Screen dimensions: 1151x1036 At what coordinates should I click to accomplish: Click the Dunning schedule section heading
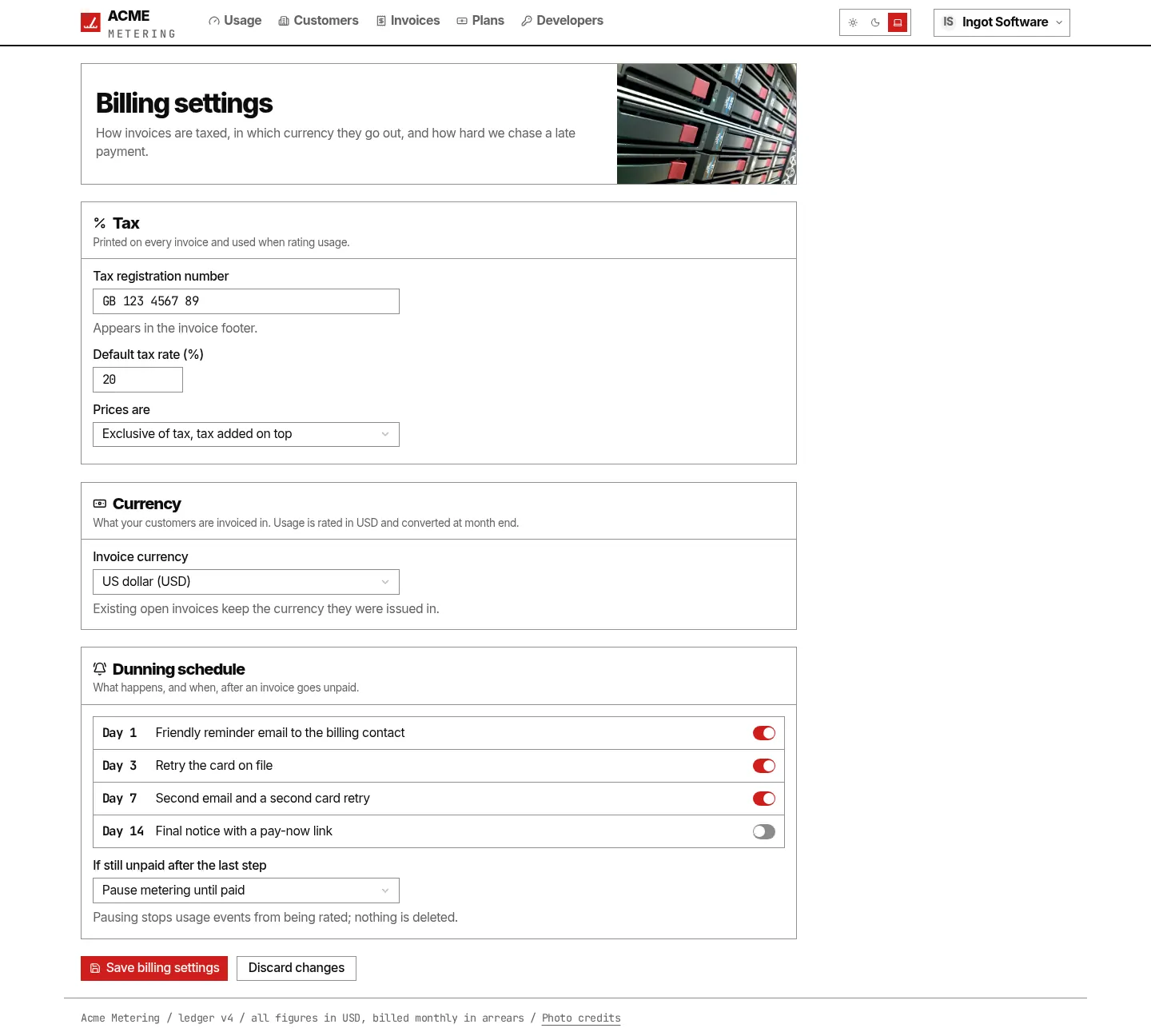coord(178,669)
